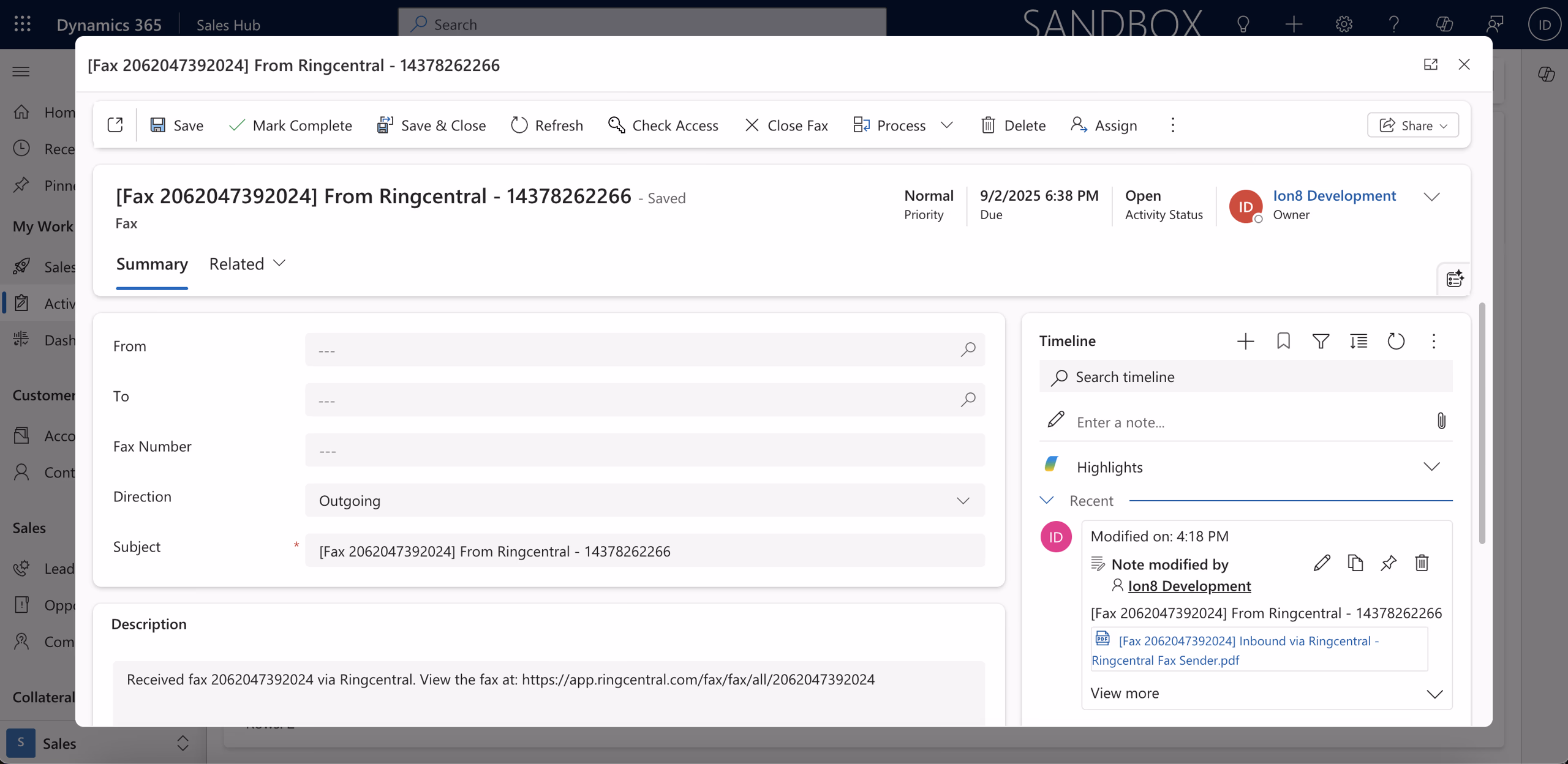Delete the fax record

click(x=1013, y=125)
